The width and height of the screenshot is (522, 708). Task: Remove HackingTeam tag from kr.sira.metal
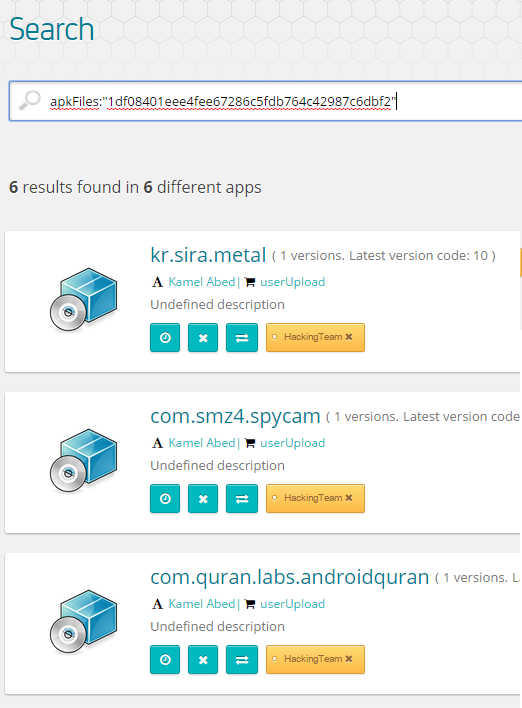coord(349,337)
